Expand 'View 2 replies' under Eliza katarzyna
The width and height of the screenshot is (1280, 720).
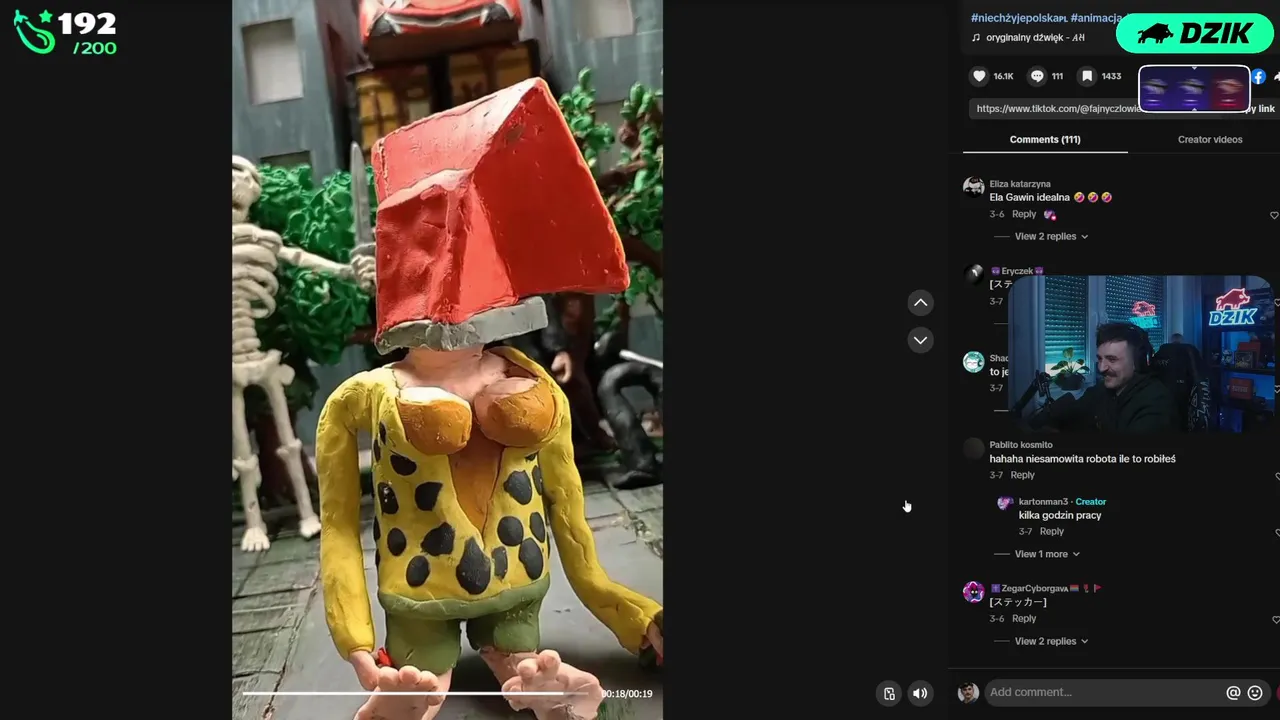pyautogui.click(x=1051, y=237)
